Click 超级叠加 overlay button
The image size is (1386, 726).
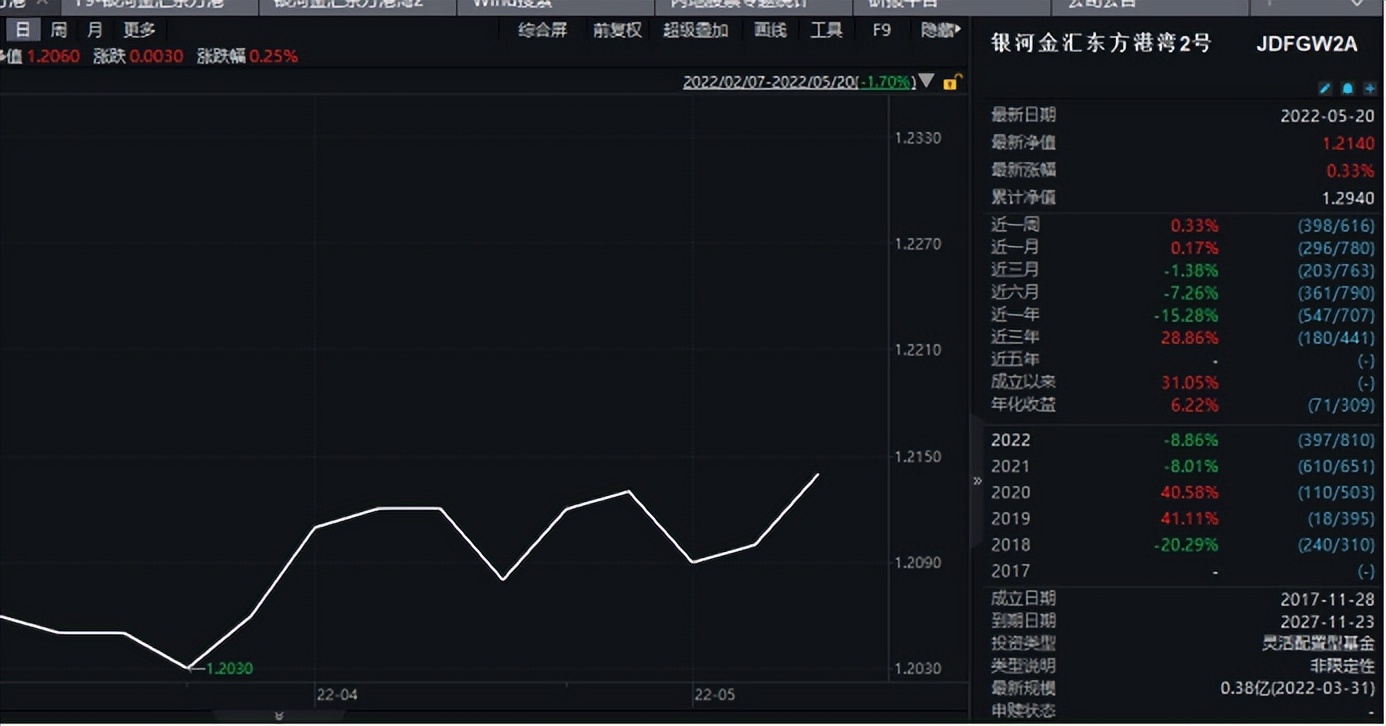pos(695,30)
